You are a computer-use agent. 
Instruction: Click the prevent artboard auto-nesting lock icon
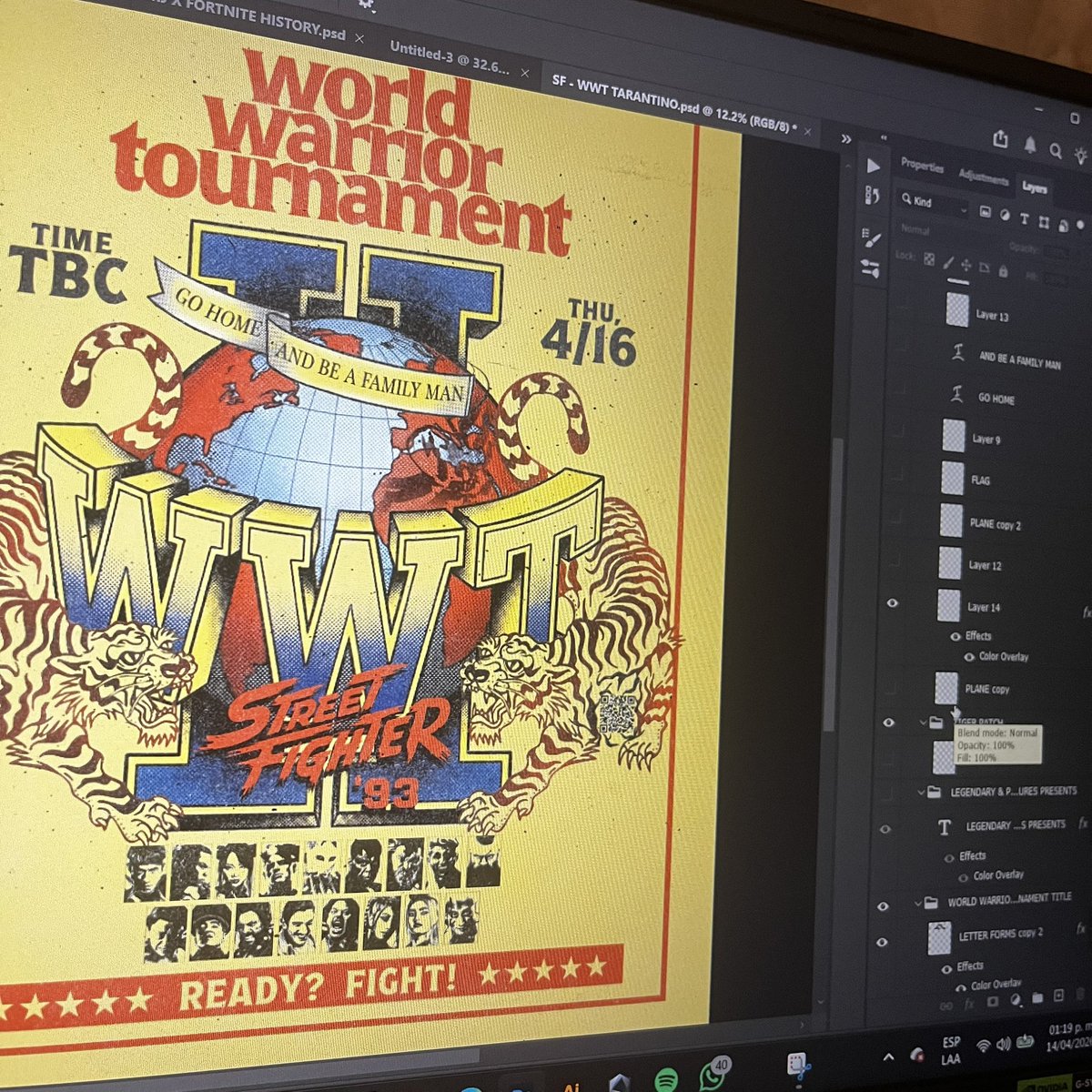pyautogui.click(x=985, y=268)
